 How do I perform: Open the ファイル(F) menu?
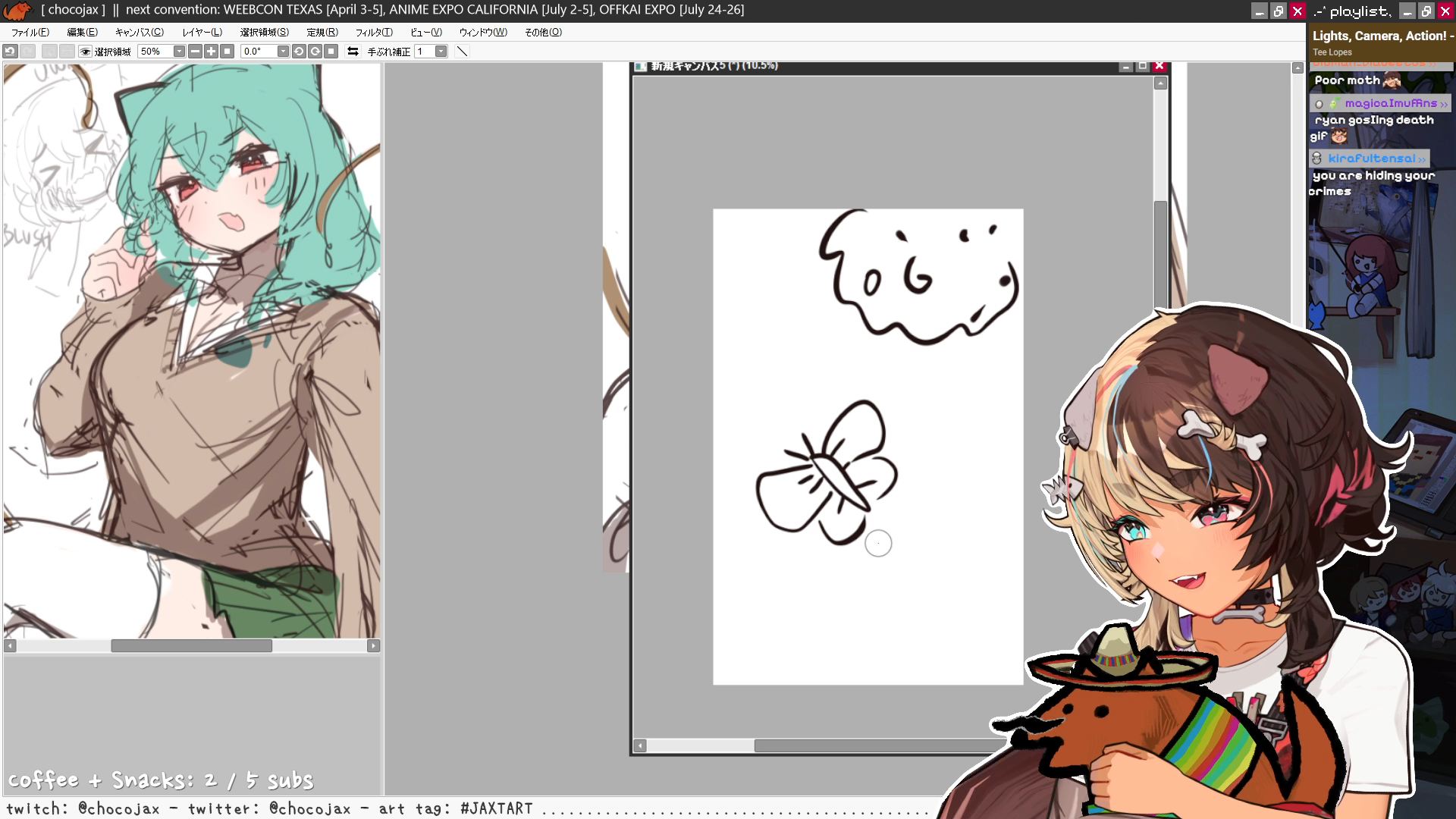(30, 32)
